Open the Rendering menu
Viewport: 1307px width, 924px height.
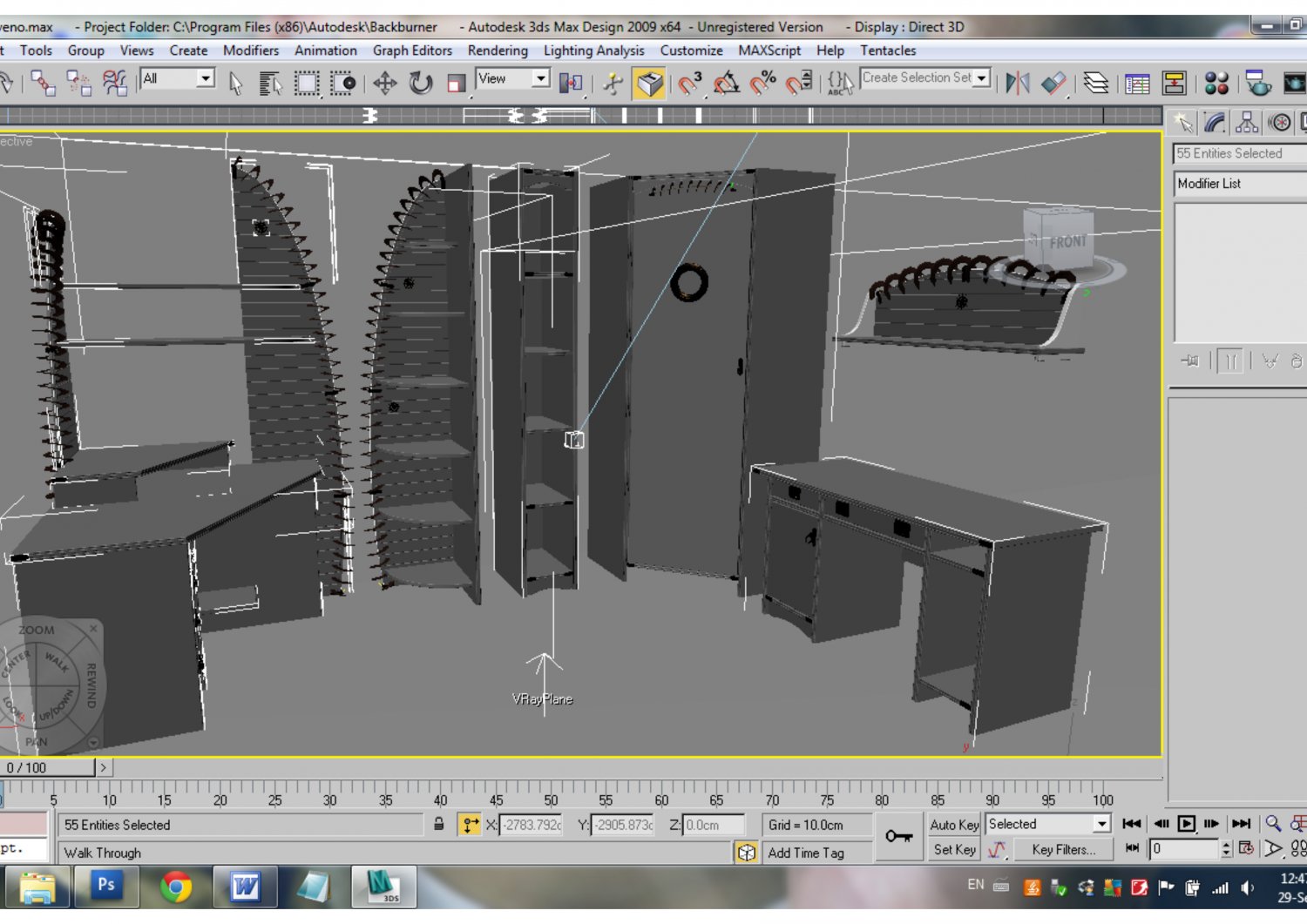click(497, 51)
